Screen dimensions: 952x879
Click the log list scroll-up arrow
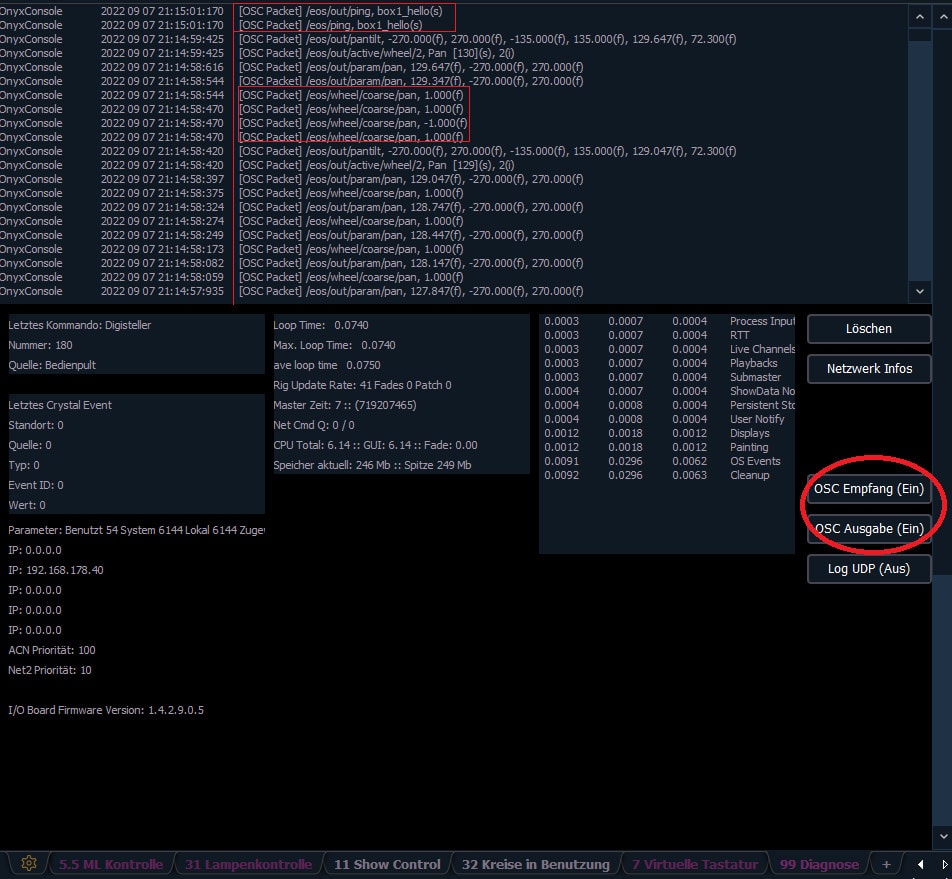pos(919,17)
